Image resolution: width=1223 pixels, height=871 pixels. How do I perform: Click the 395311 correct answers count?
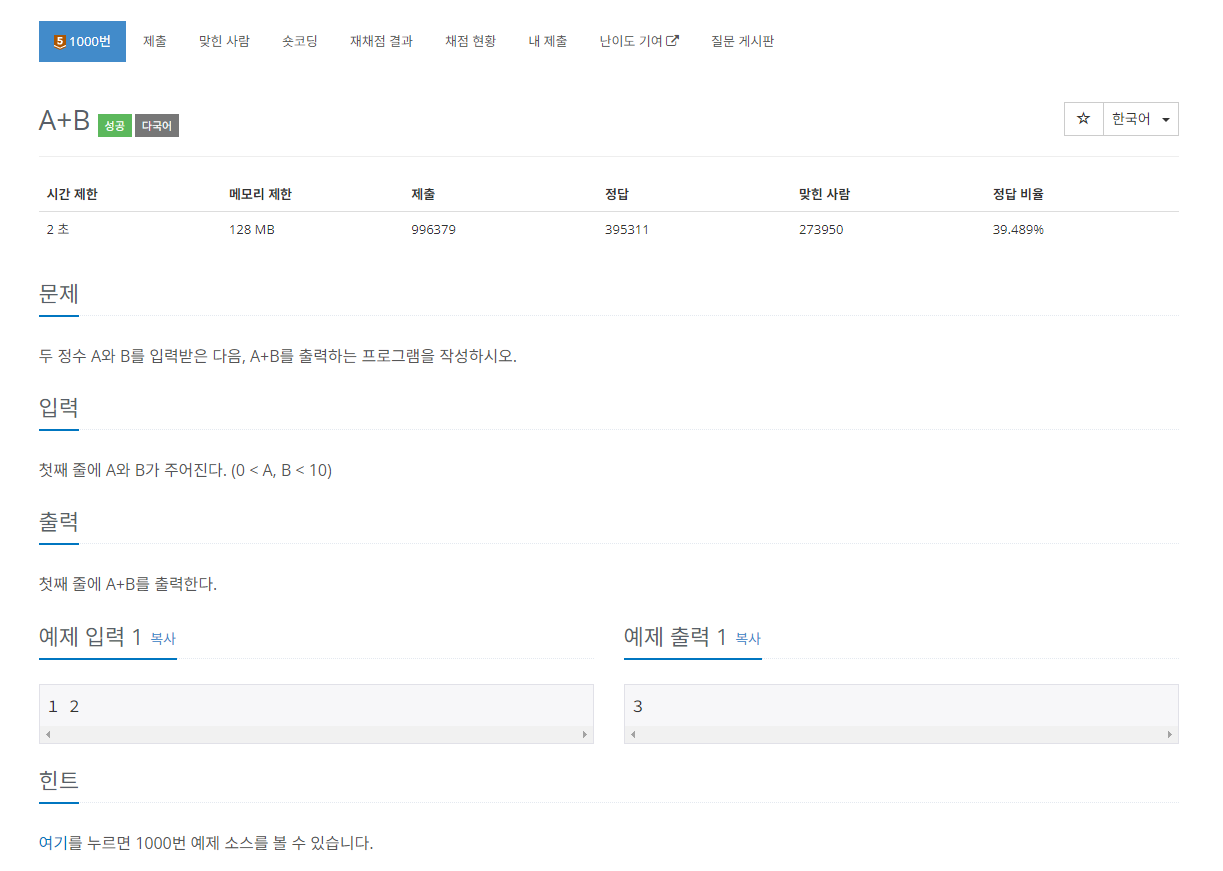point(627,229)
